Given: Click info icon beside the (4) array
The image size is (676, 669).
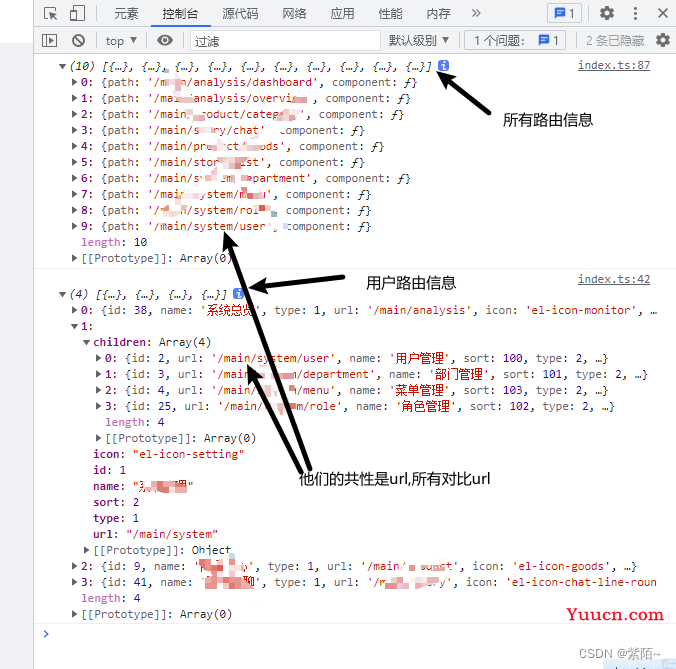Looking at the screenshot, I should click(238, 294).
